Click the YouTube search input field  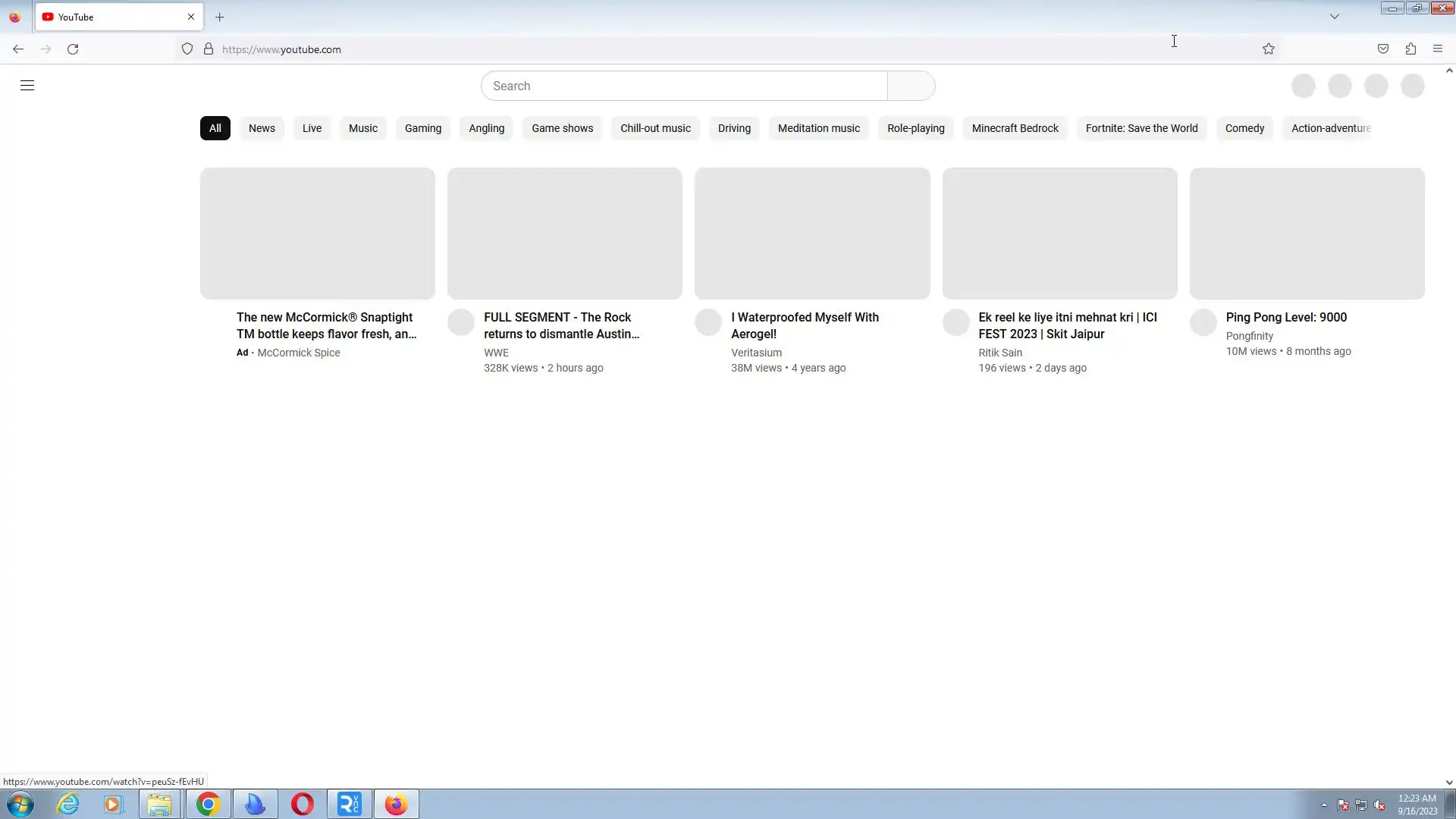684,86
